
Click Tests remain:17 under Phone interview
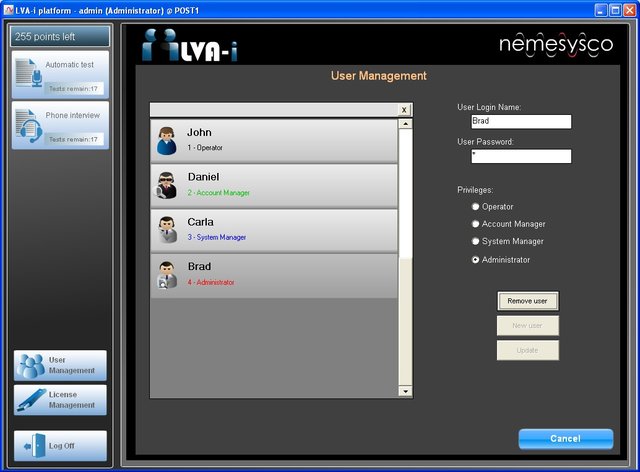coord(73,139)
